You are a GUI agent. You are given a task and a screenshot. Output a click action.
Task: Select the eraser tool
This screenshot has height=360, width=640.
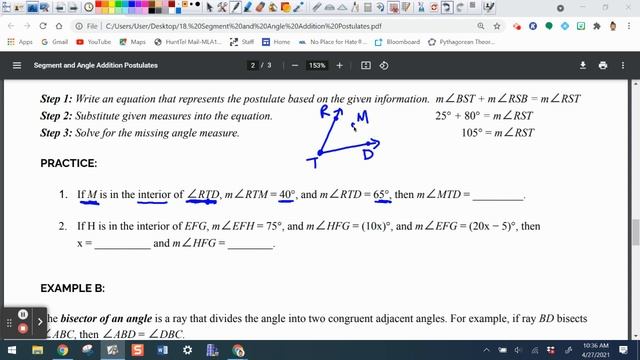tap(260, 7)
